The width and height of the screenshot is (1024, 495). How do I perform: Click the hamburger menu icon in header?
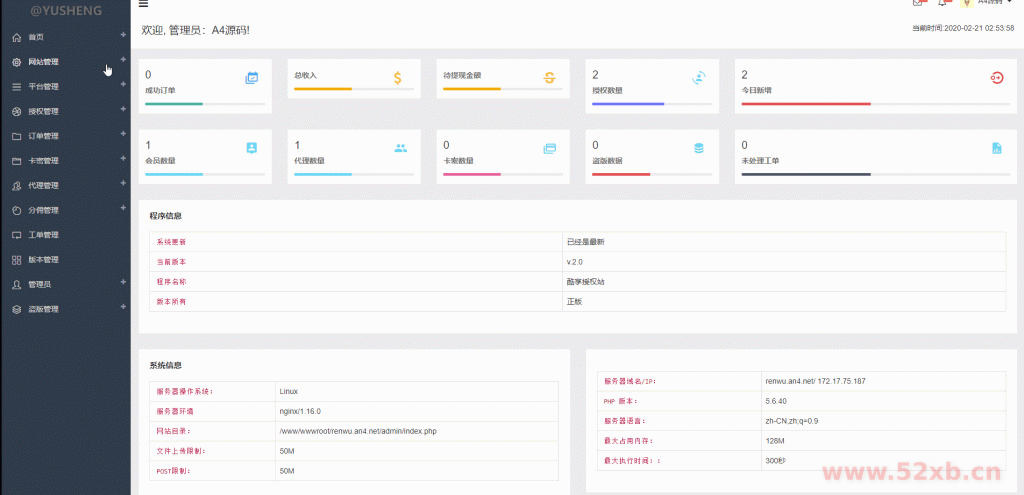pyautogui.click(x=144, y=5)
